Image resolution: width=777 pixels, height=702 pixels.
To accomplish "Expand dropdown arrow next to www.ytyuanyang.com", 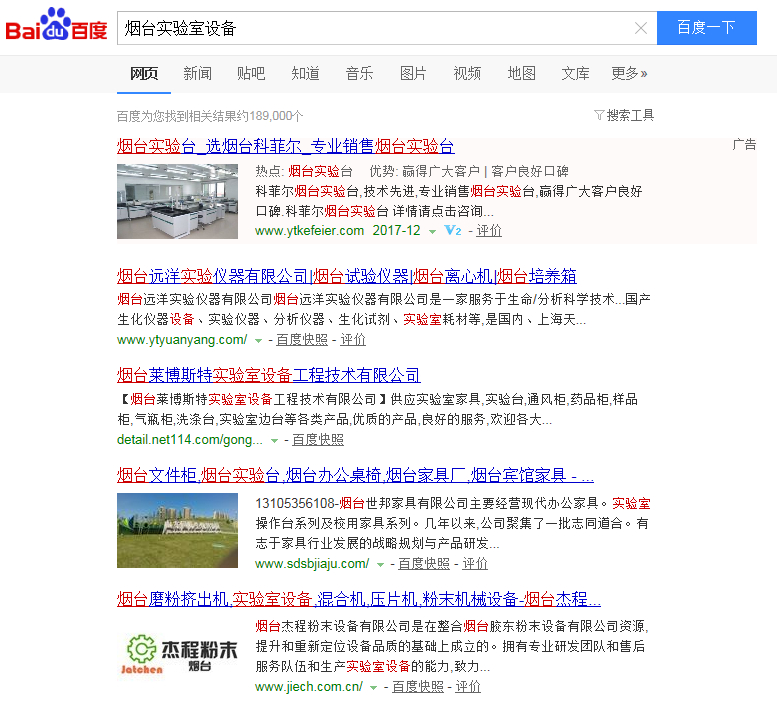I will point(258,340).
